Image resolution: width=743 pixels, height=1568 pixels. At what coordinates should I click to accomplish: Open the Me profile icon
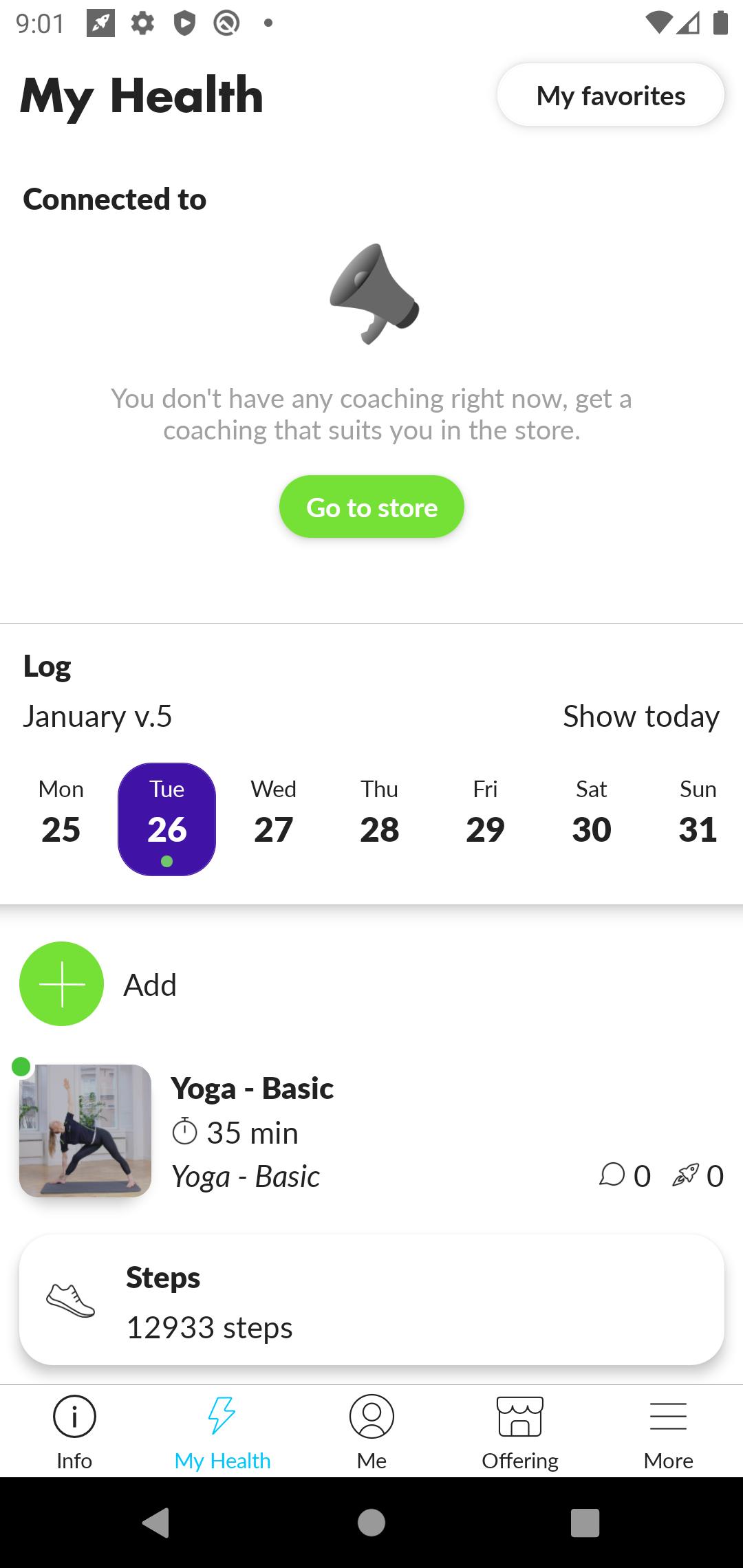click(x=371, y=1416)
